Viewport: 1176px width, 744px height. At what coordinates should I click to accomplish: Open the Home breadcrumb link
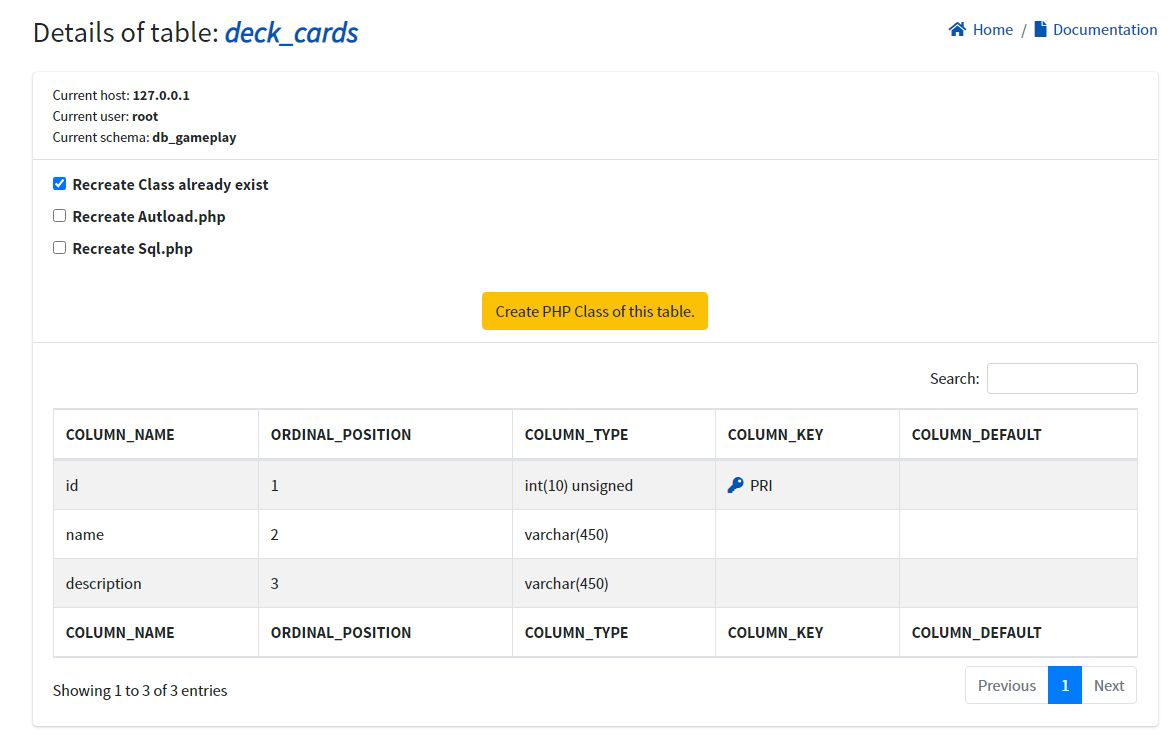pyautogui.click(x=992, y=30)
